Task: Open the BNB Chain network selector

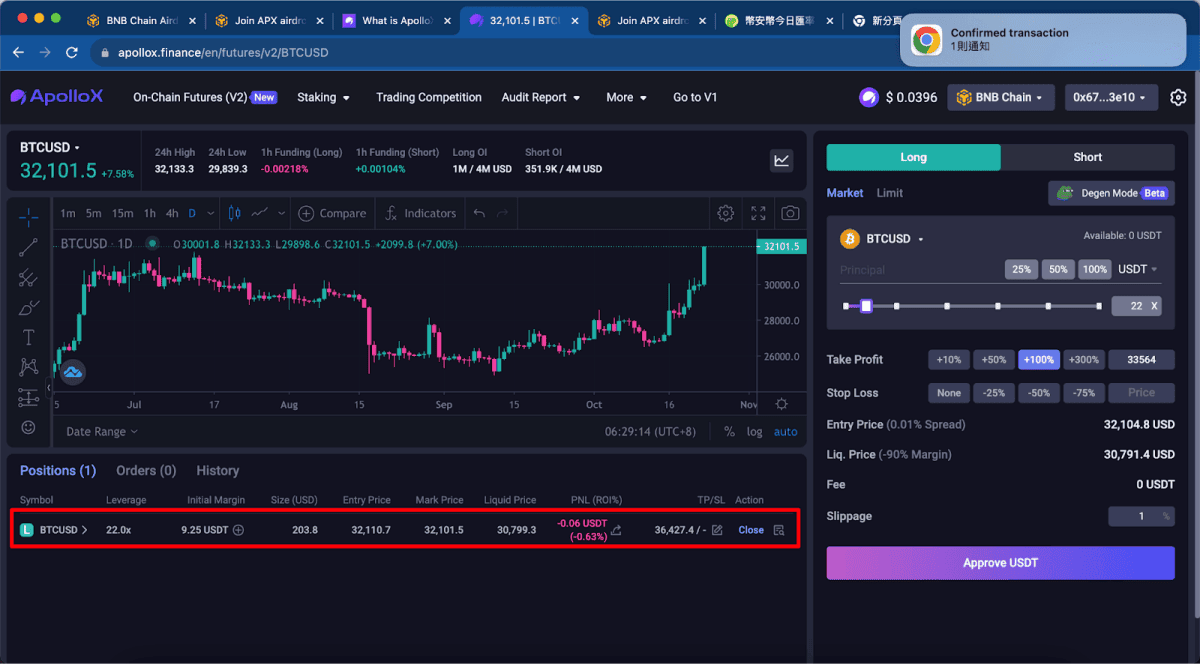Action: click(1000, 97)
